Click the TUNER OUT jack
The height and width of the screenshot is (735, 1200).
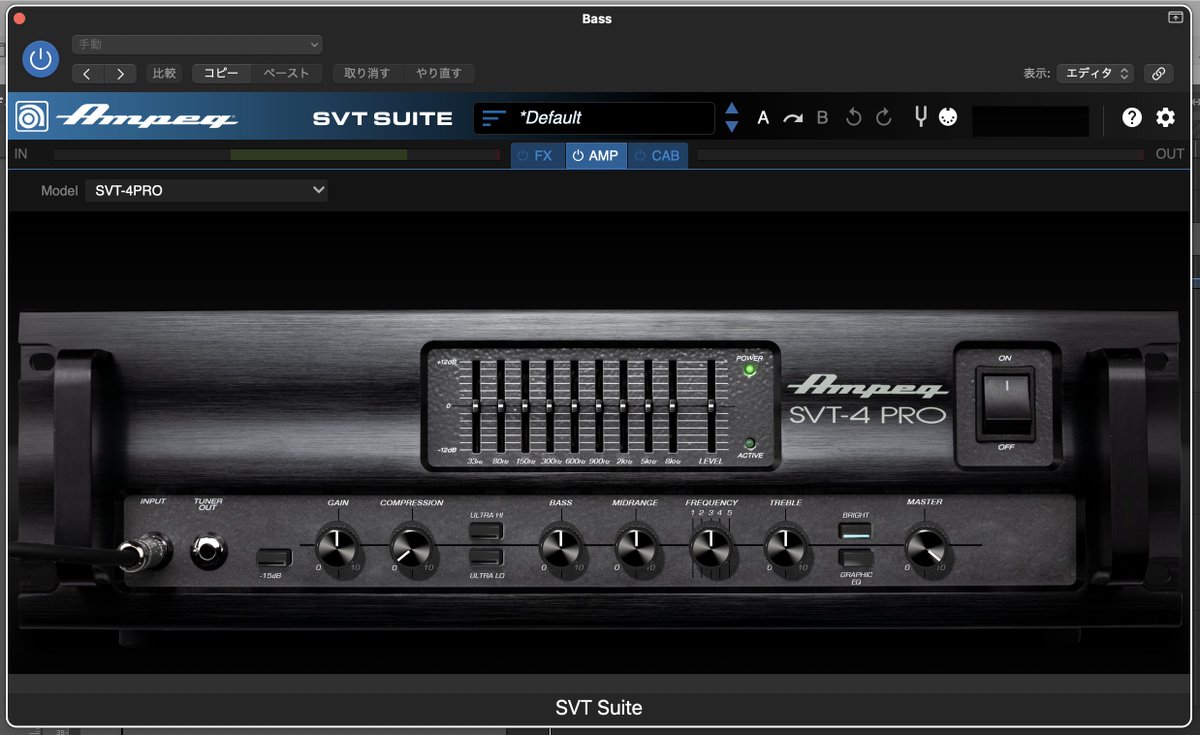[209, 550]
